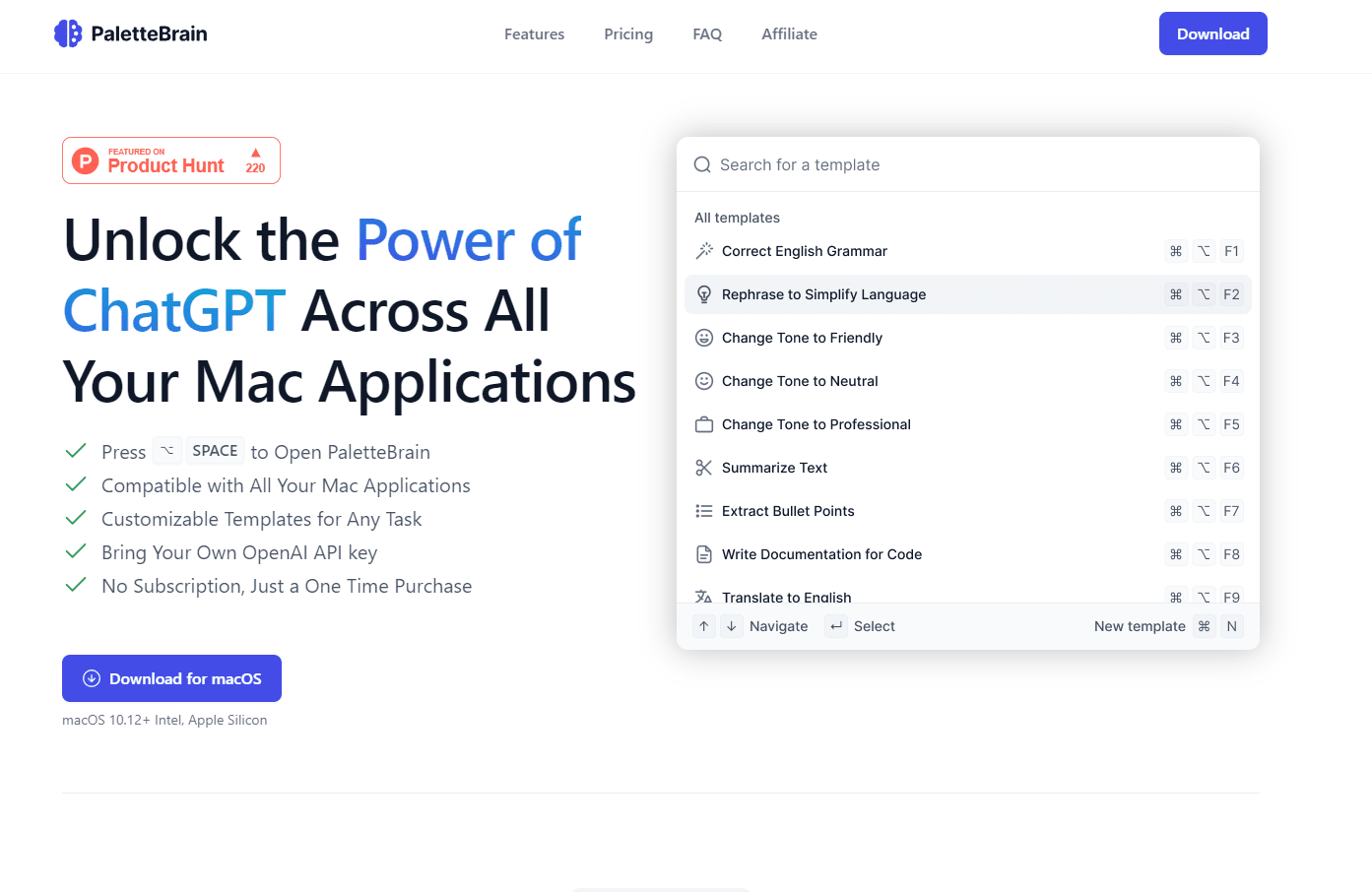Go to the Pricing nav link
Image resolution: width=1372 pixels, height=892 pixels.
tap(628, 34)
